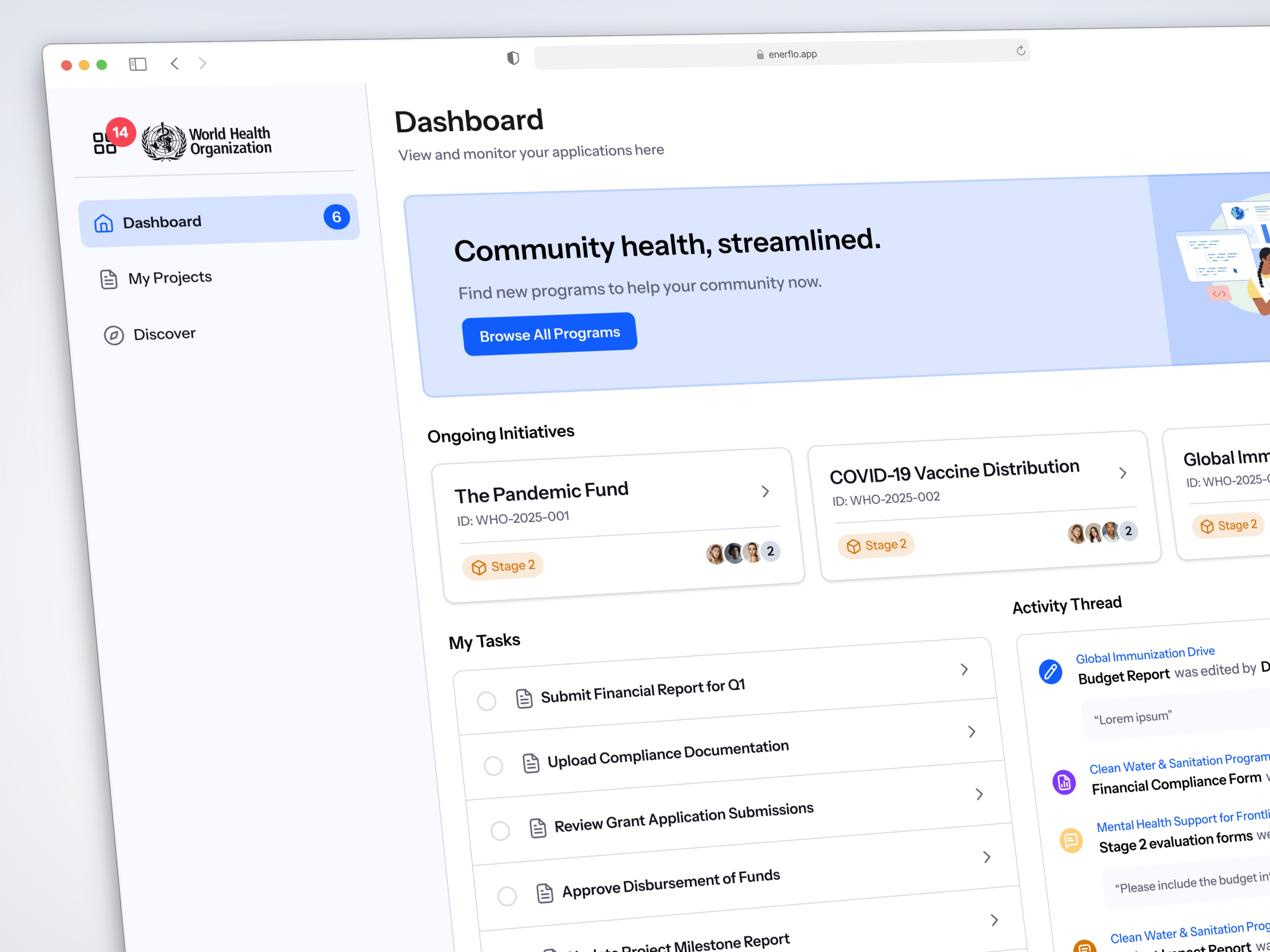Mark Upload Compliance Documentation task complete
Screen dimensions: 1270x952
(493, 766)
